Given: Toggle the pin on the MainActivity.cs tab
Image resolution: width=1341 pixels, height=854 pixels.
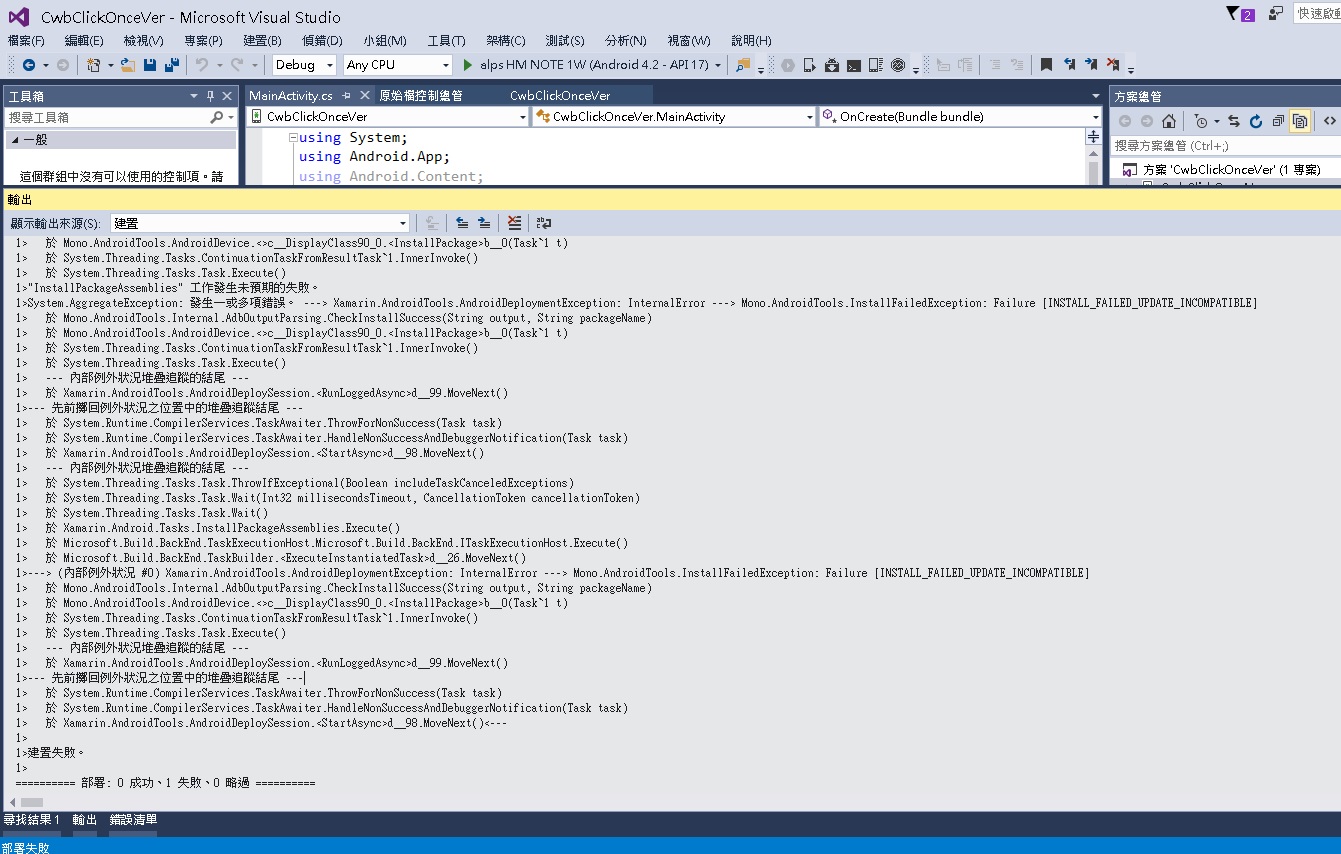Looking at the screenshot, I should click(346, 96).
